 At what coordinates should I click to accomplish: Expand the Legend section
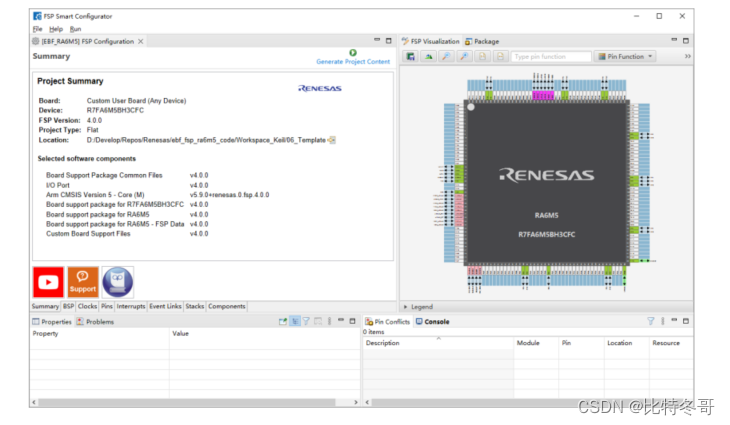(x=406, y=307)
